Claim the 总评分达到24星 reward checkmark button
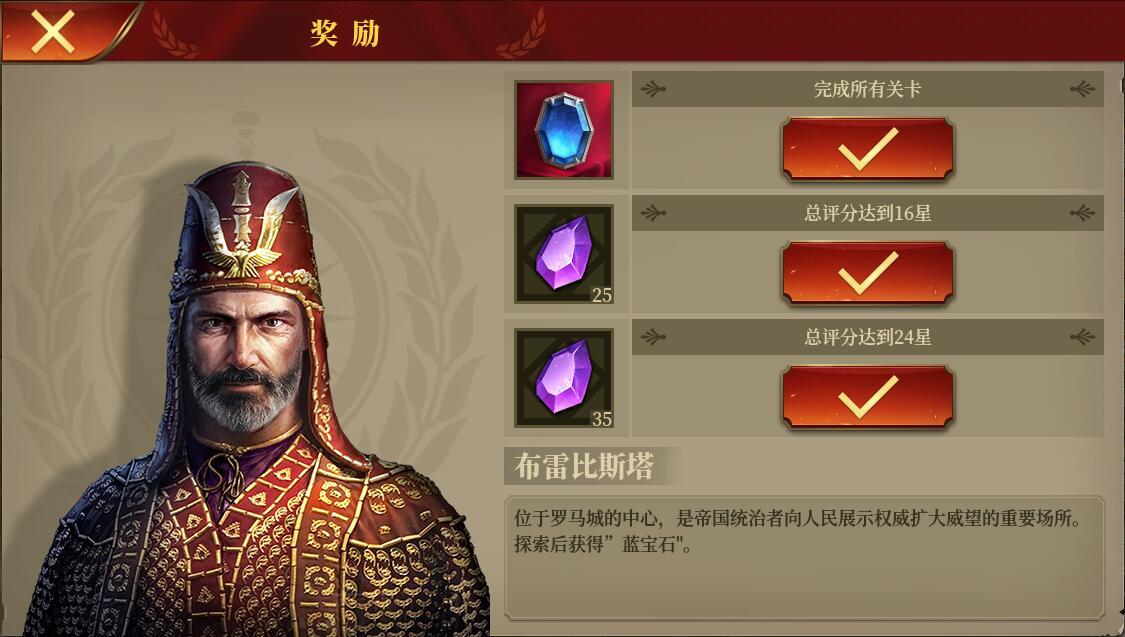1125x637 pixels. point(867,397)
